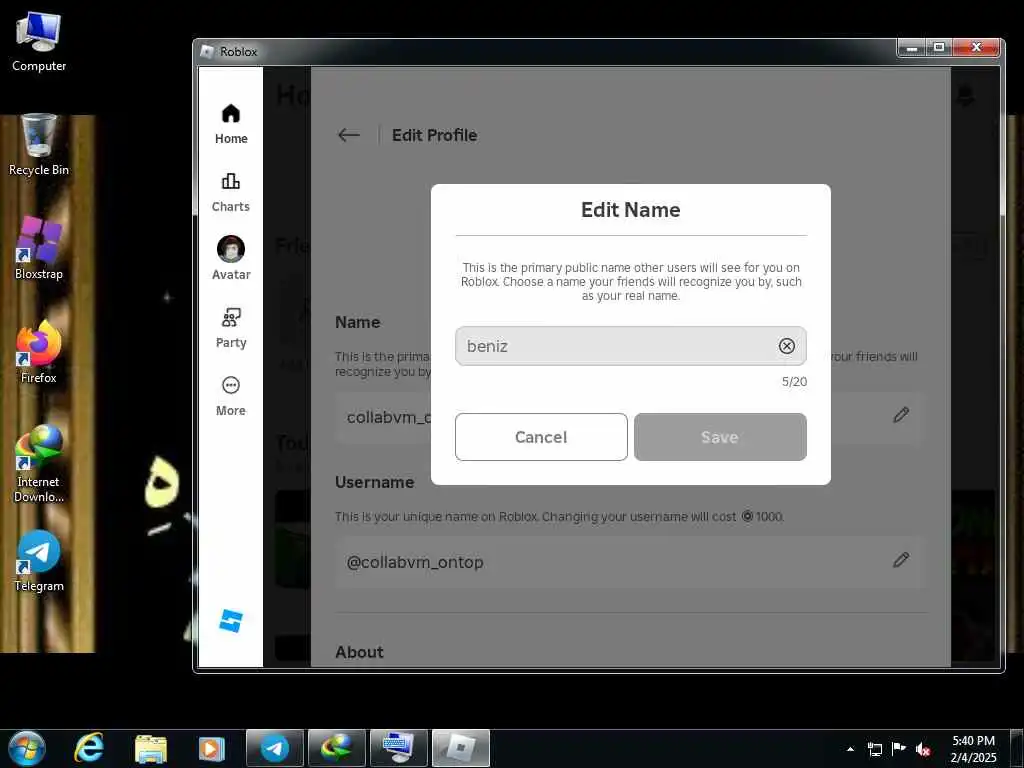Open the 5:40 PM clock and date

(973, 749)
